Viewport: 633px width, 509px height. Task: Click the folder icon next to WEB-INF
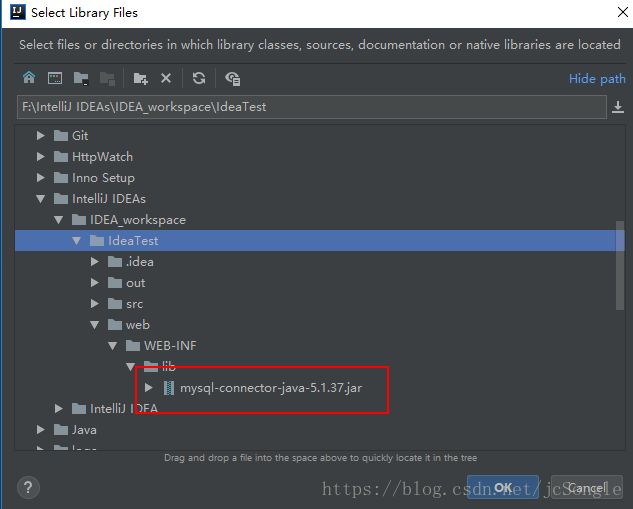(133, 346)
